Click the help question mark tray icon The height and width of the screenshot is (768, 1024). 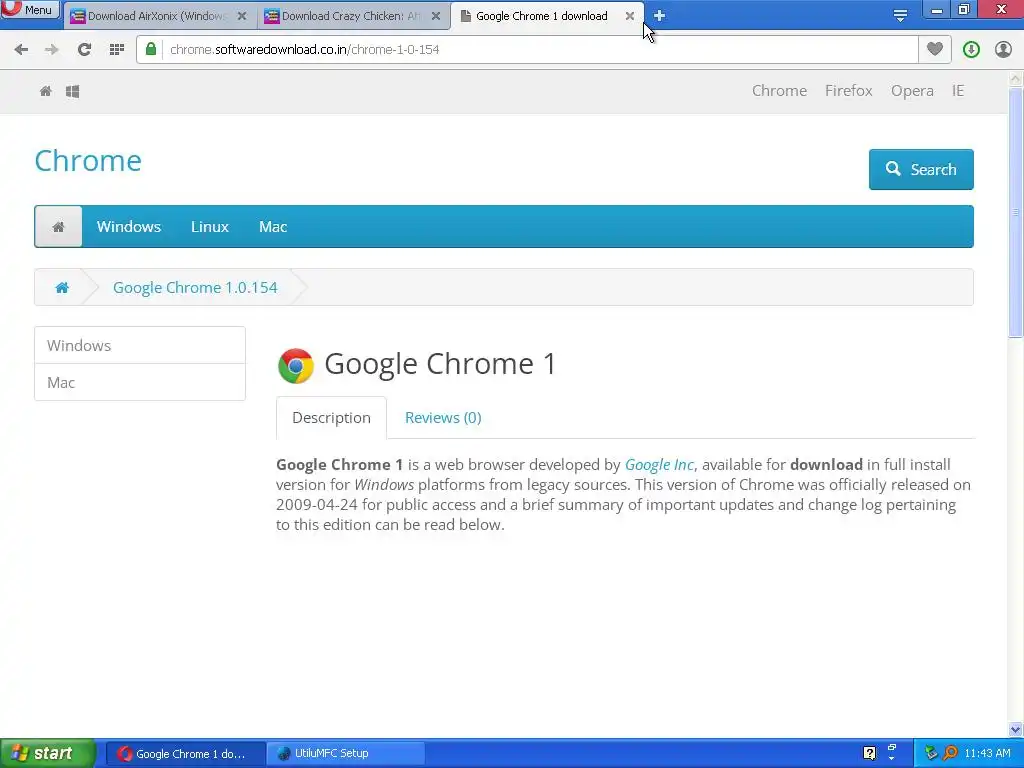coord(869,753)
